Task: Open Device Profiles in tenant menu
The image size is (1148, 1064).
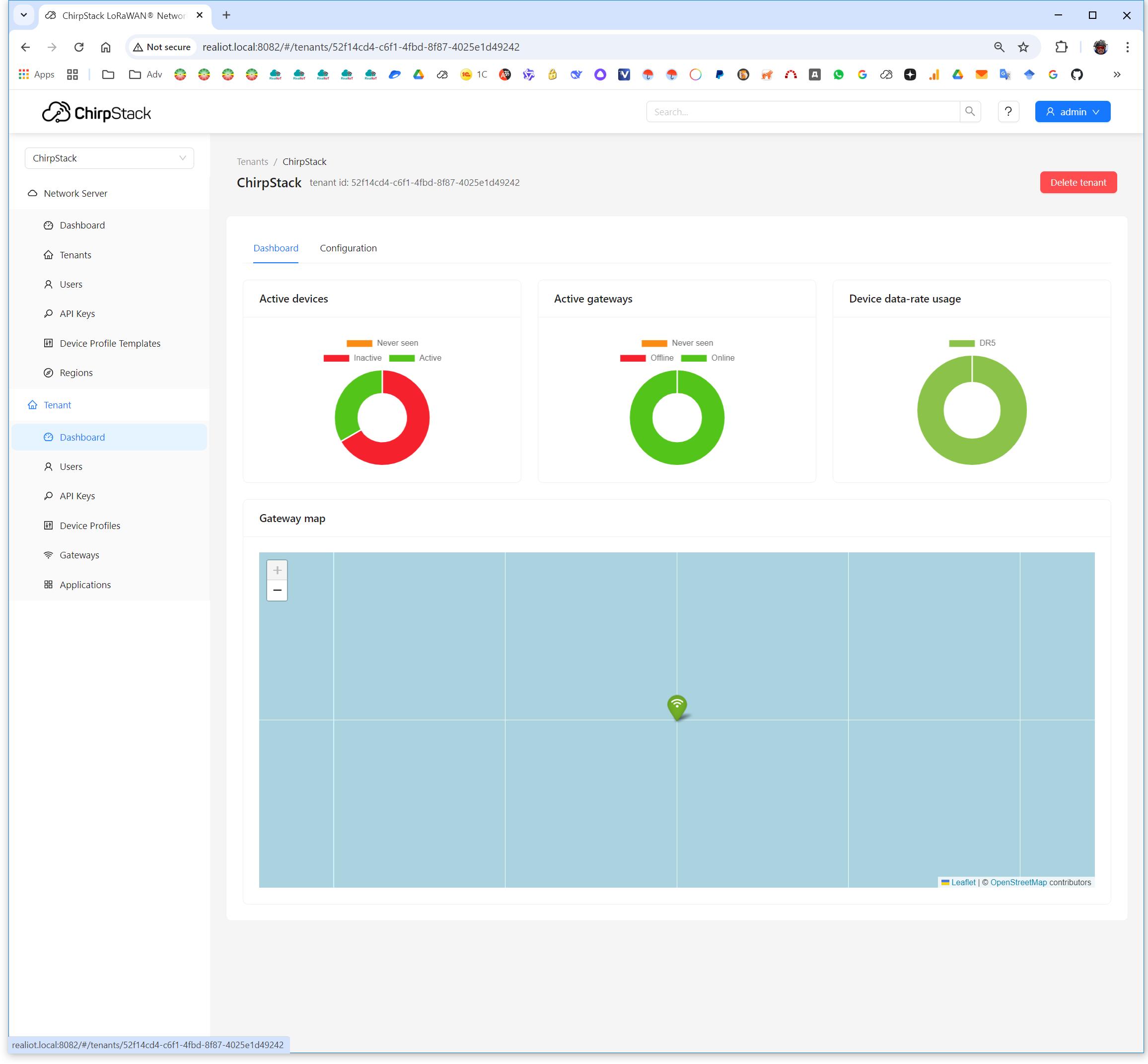Action: click(x=90, y=526)
